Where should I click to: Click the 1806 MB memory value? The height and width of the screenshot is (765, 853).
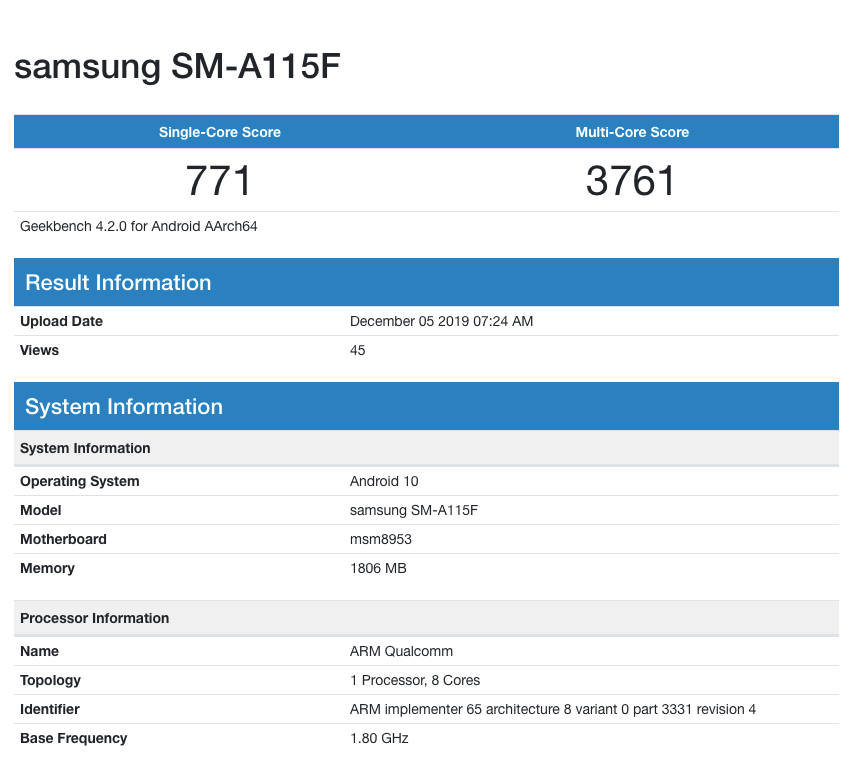click(x=378, y=568)
